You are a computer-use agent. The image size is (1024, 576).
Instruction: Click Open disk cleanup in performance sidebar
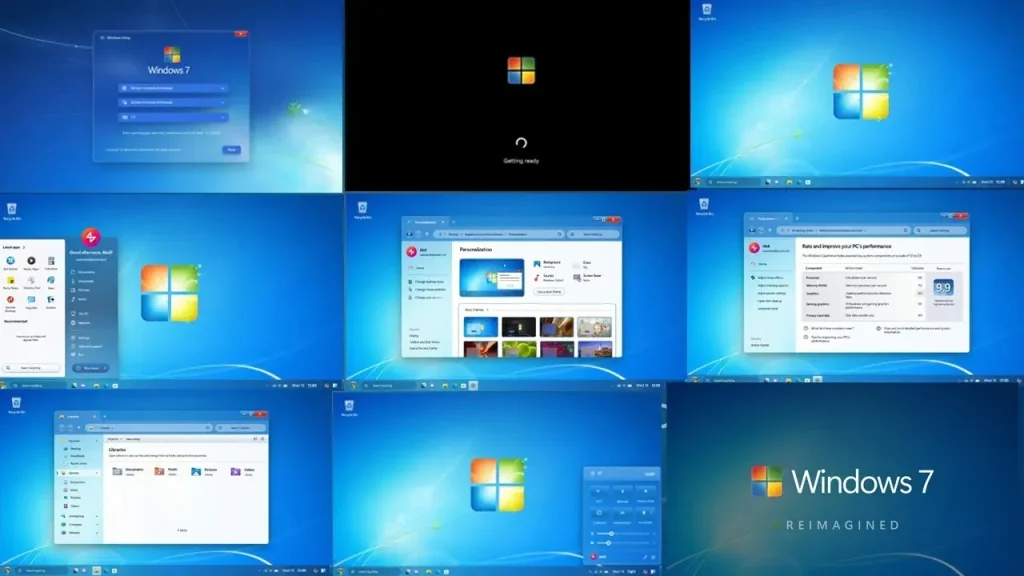[769, 301]
